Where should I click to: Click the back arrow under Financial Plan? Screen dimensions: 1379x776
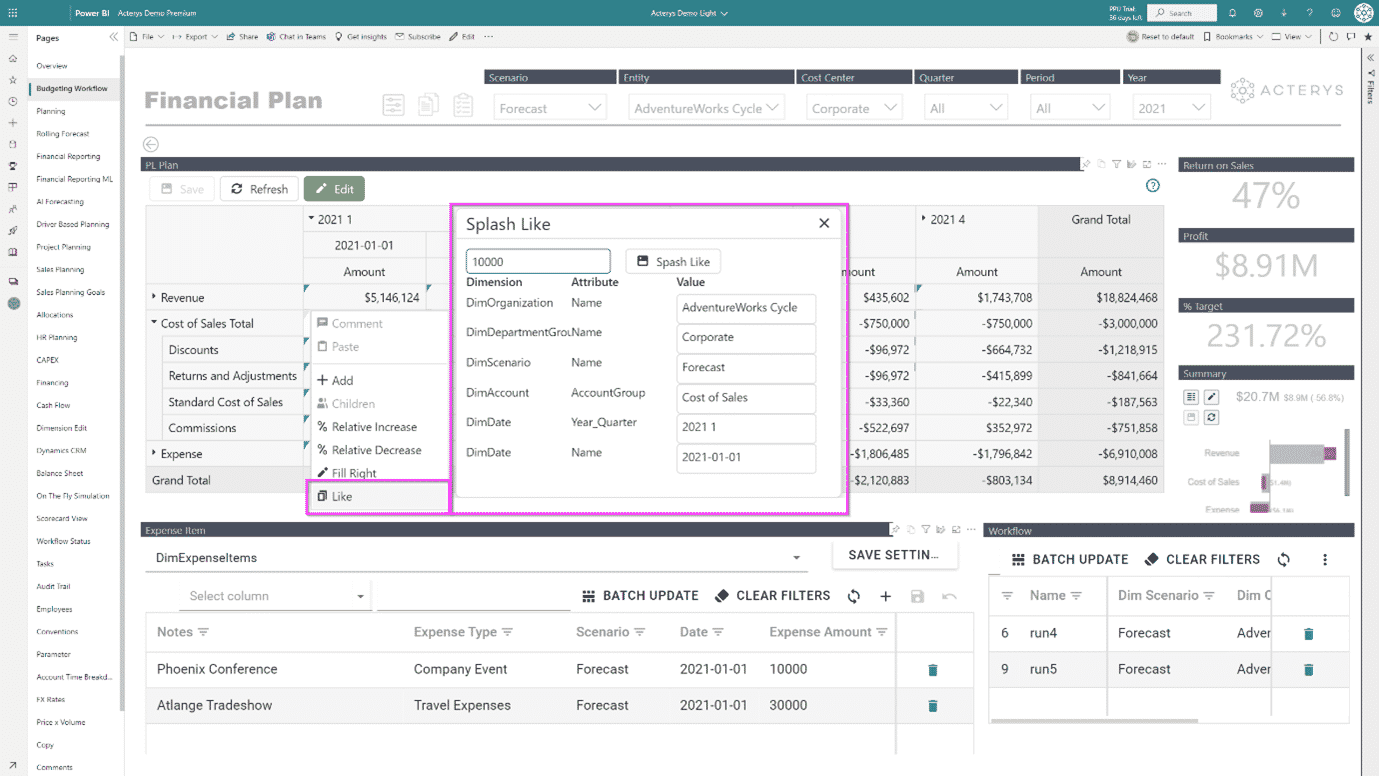151,144
